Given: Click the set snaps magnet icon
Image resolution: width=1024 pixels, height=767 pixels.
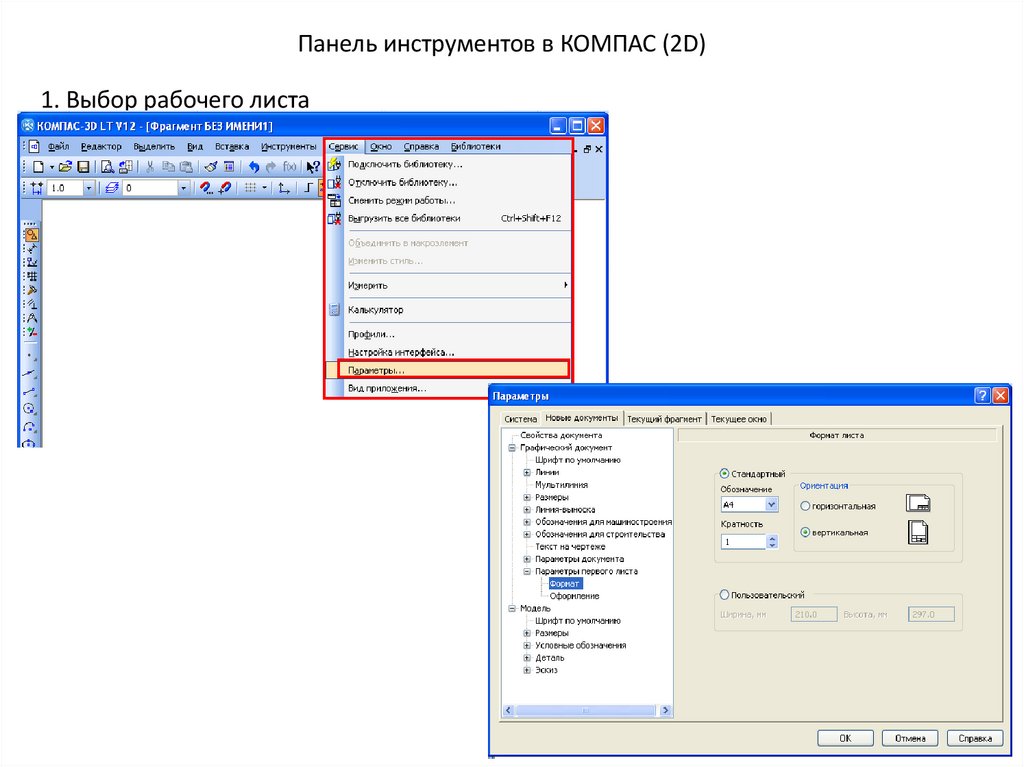Looking at the screenshot, I should (x=206, y=188).
